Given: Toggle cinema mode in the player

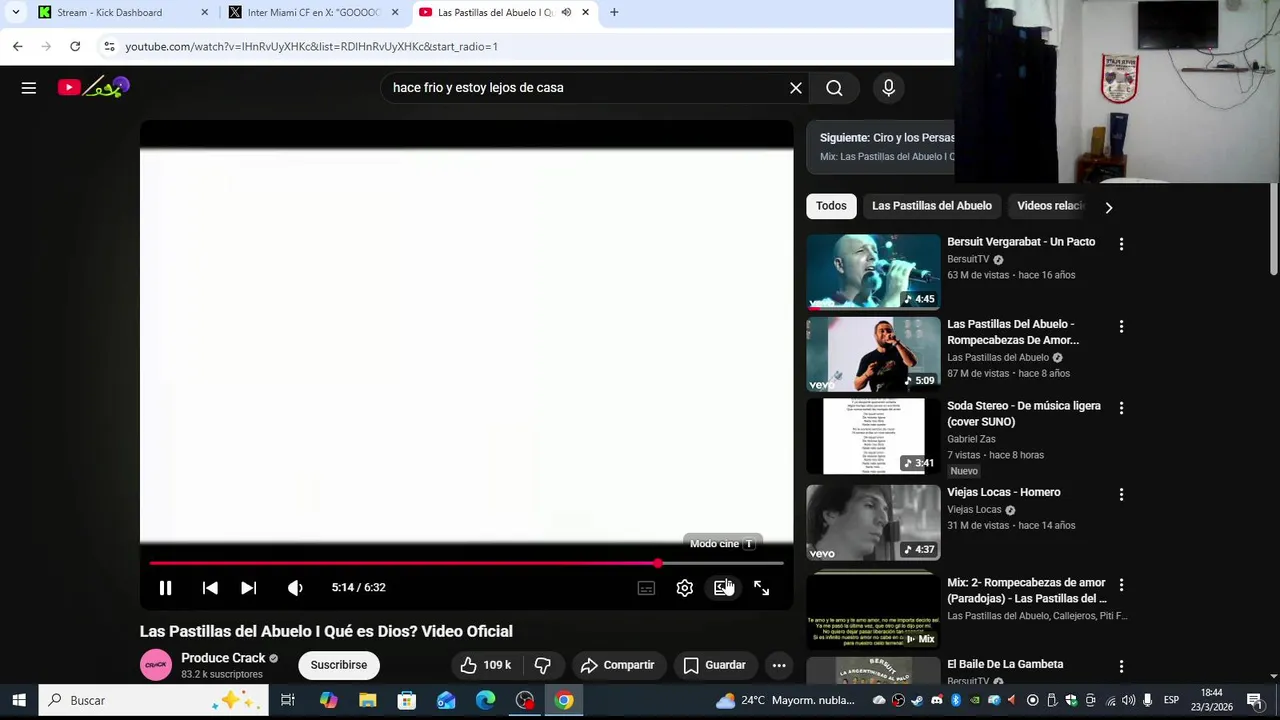Looking at the screenshot, I should pos(723,588).
